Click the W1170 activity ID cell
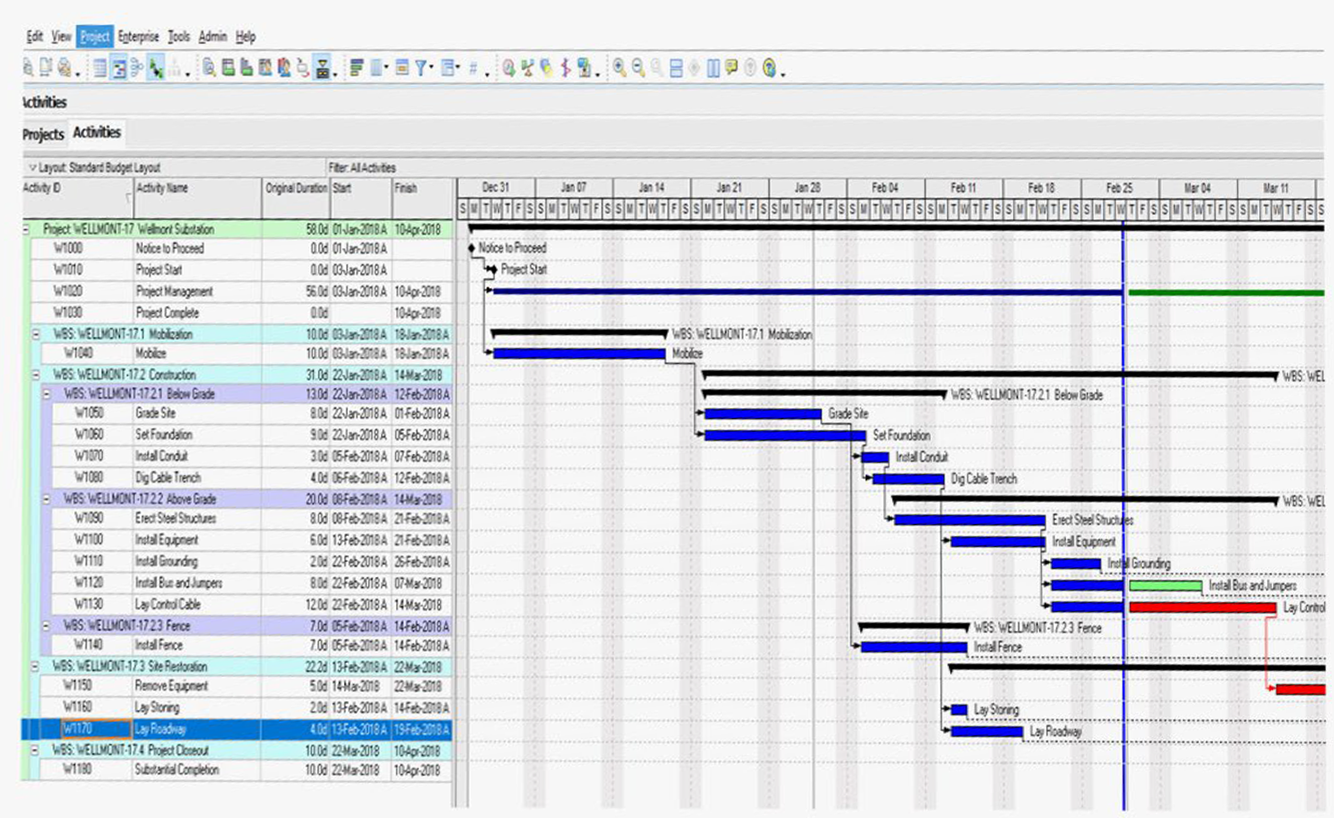Image resolution: width=1334 pixels, height=818 pixels. click(x=96, y=729)
